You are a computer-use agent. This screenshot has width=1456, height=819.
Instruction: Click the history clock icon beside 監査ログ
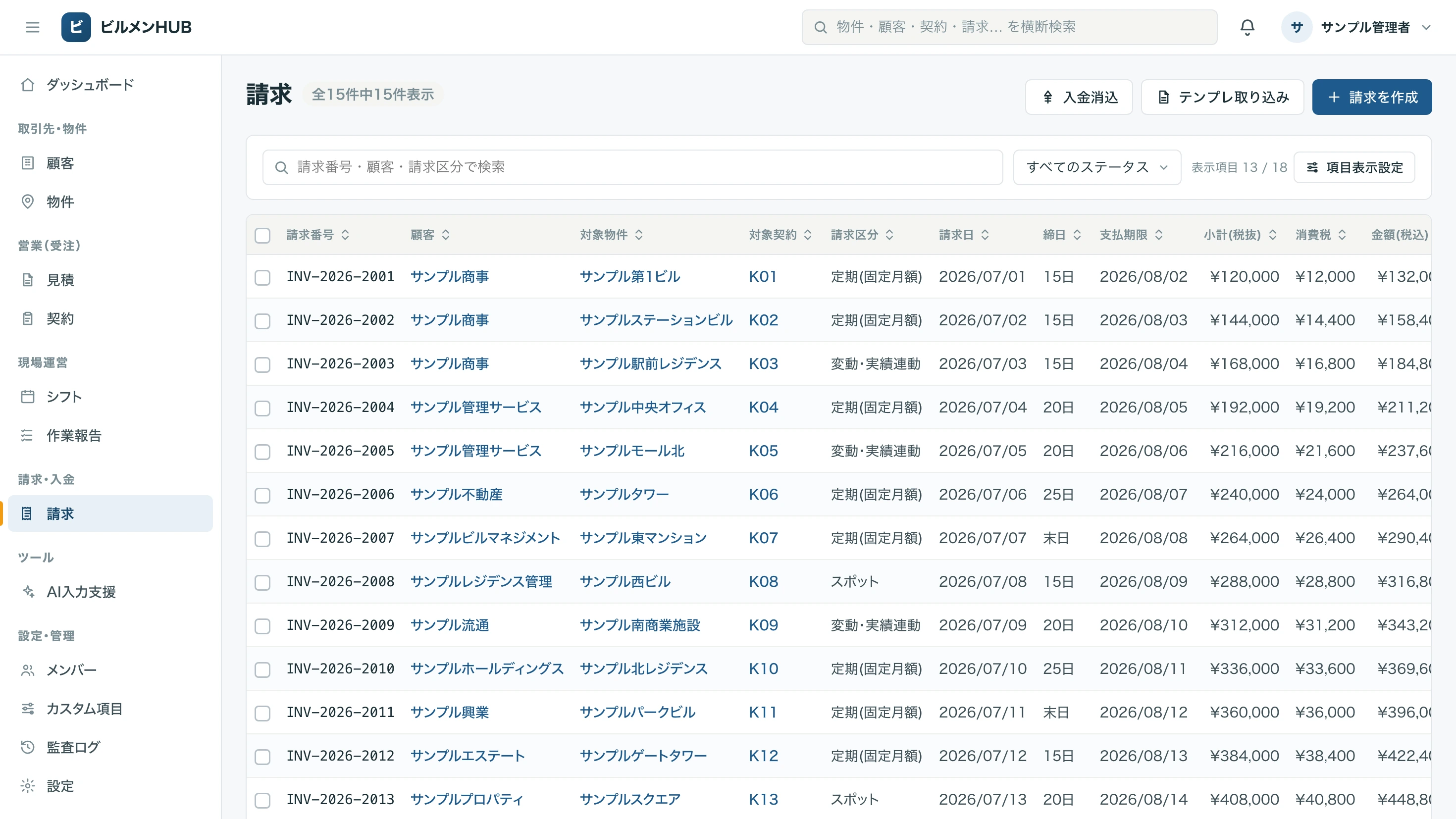coord(28,747)
